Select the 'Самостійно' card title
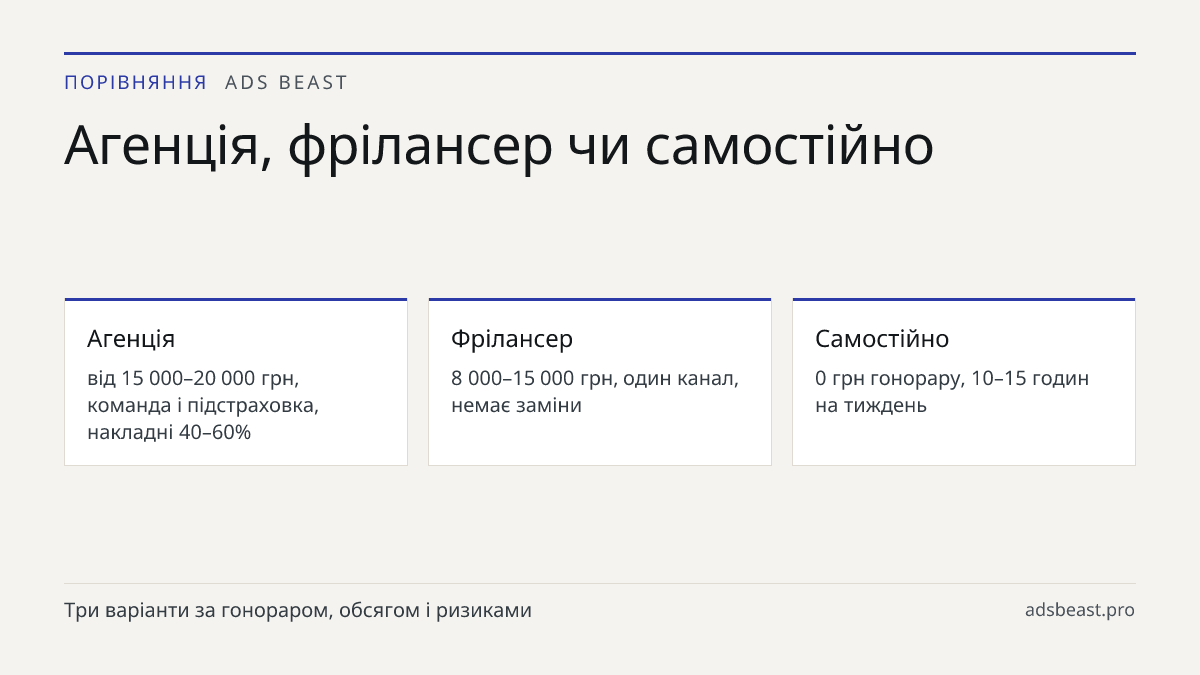Screen dimensions: 1200x675 coord(882,338)
